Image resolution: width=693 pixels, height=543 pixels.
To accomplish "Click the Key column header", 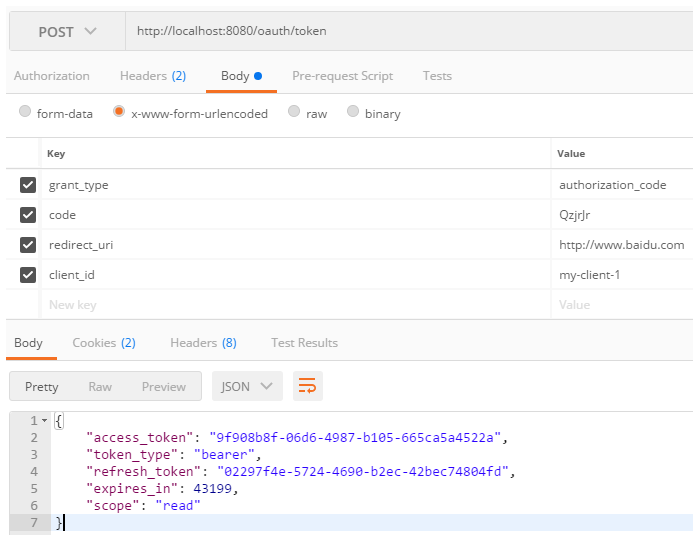I will tap(56, 153).
